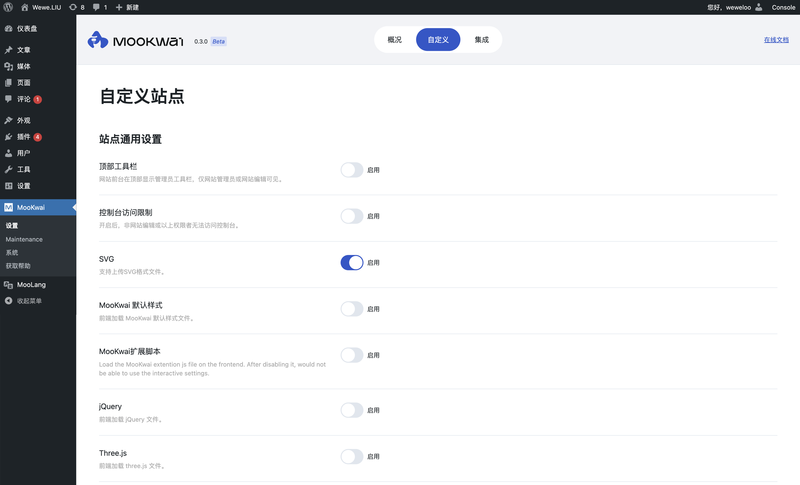This screenshot has width=800, height=485.
Task: Click the 支持上传SVG格式文件 description
Action: point(132,272)
